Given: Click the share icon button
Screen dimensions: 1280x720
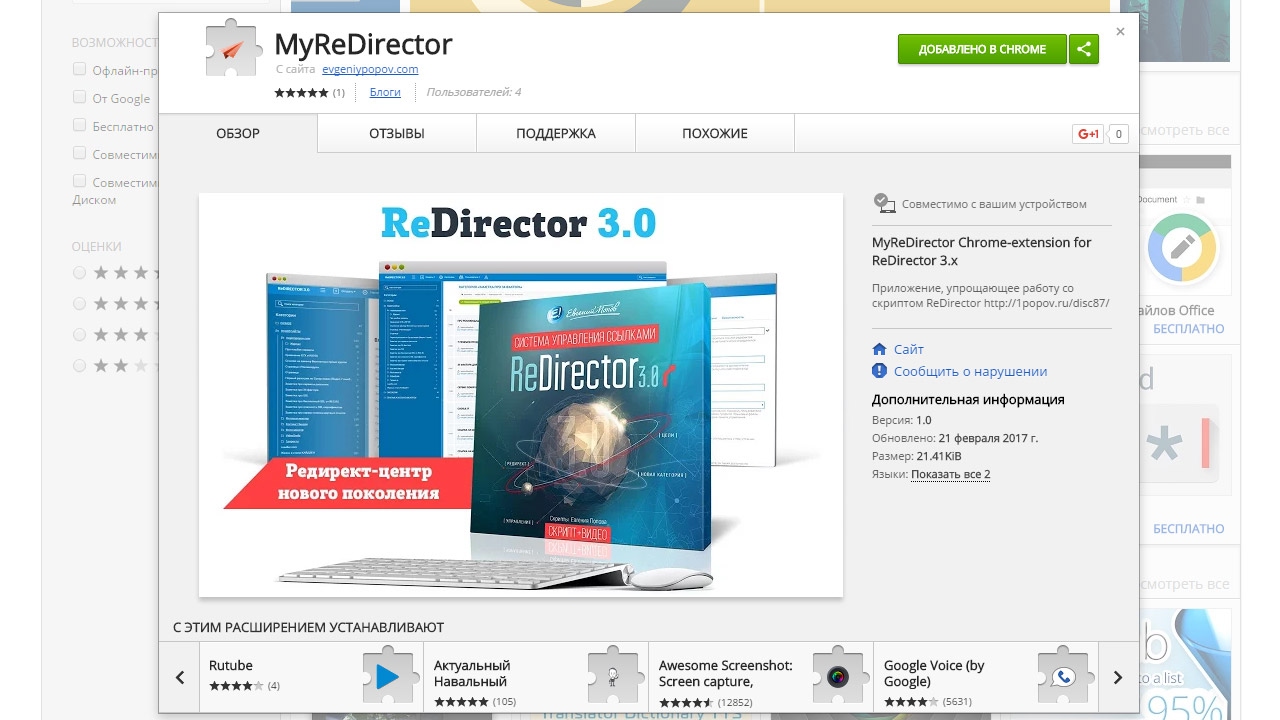Looking at the screenshot, I should pos(1084,49).
